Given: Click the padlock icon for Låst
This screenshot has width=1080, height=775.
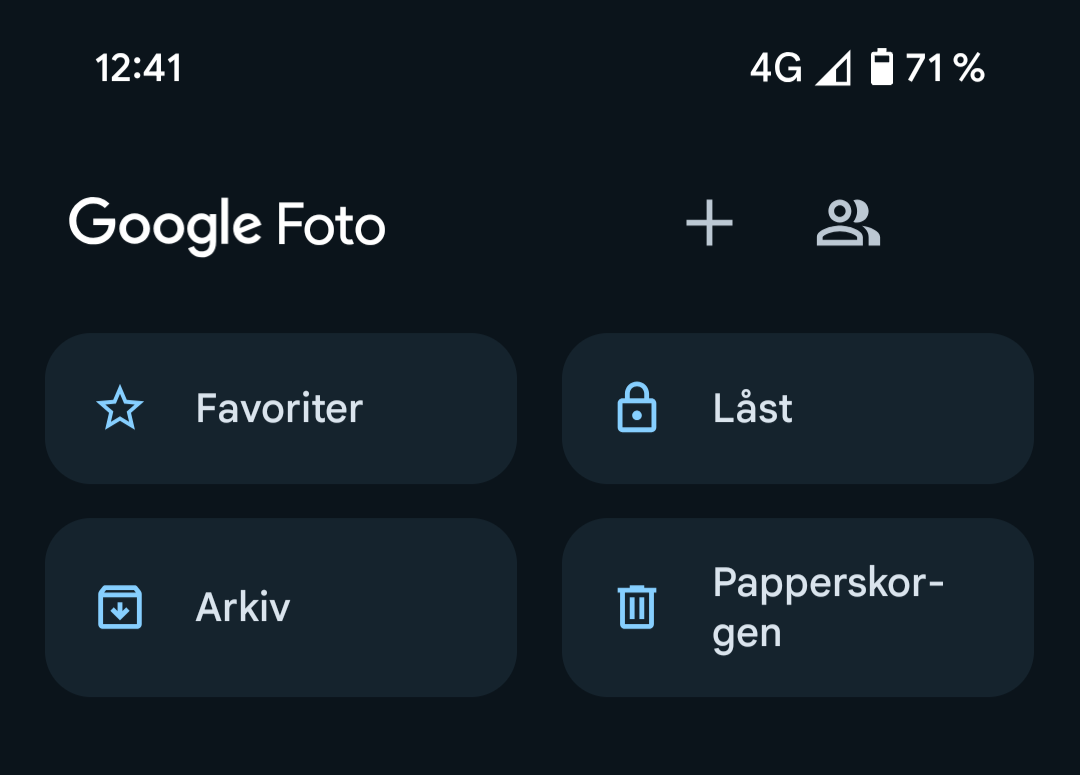Looking at the screenshot, I should (637, 407).
